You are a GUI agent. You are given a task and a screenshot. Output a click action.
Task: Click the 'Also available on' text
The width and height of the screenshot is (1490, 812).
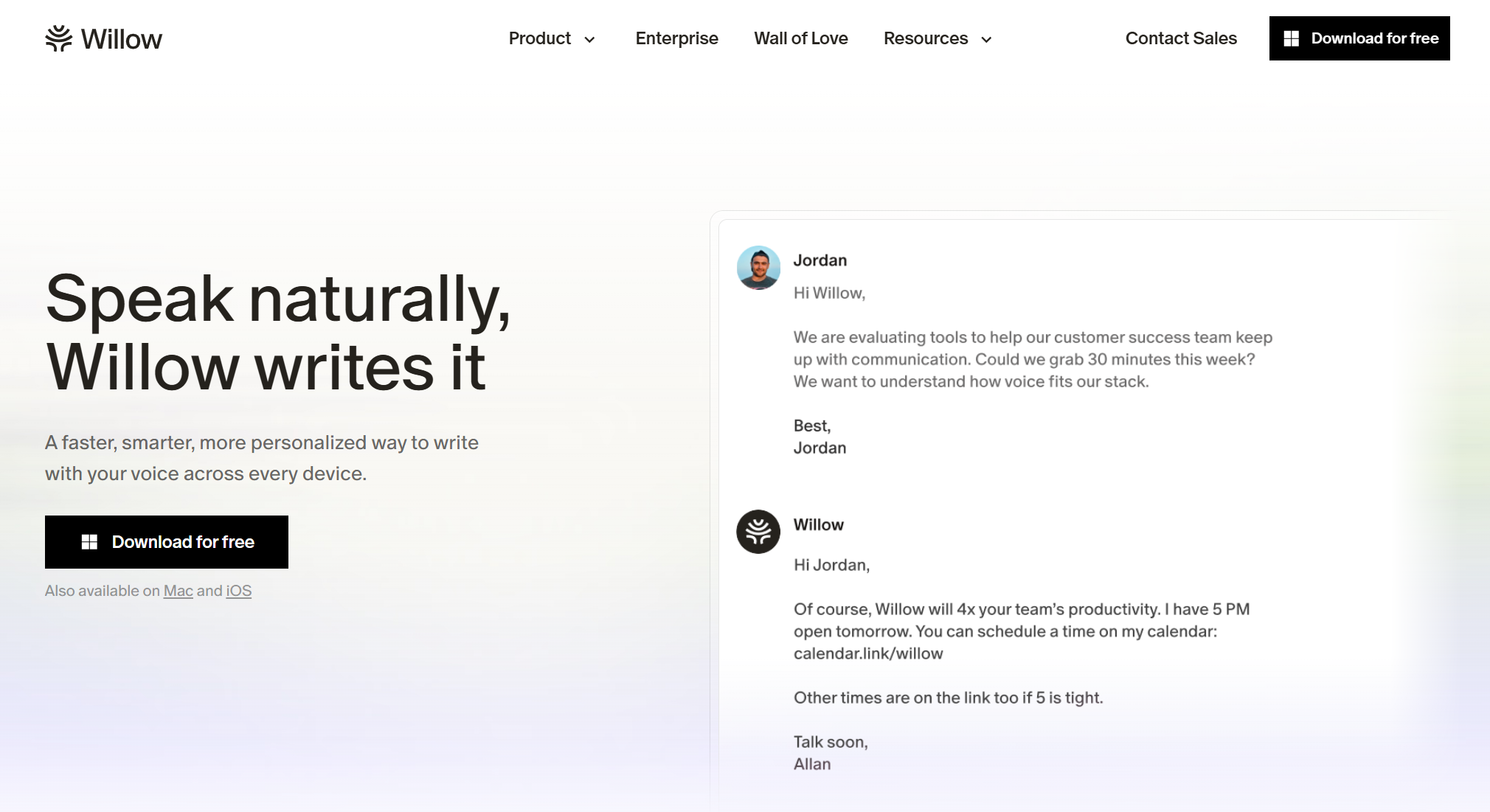coord(103,591)
